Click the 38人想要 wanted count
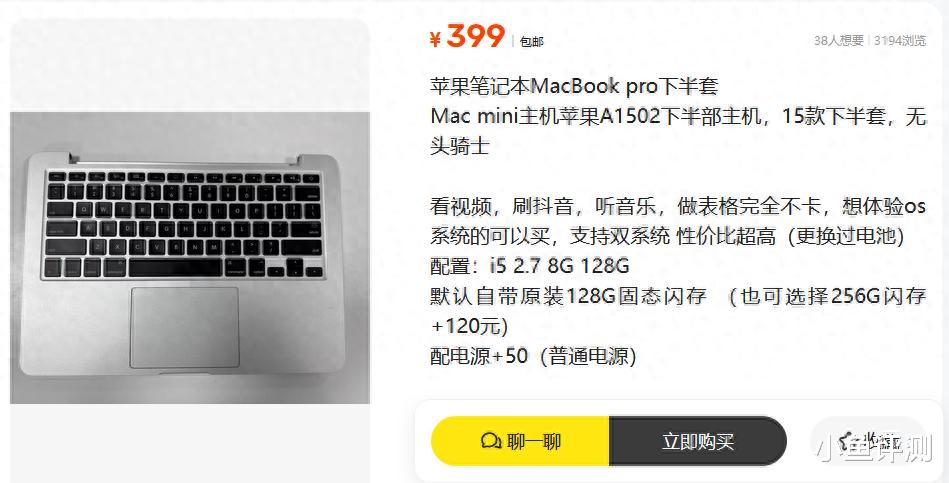 838,41
